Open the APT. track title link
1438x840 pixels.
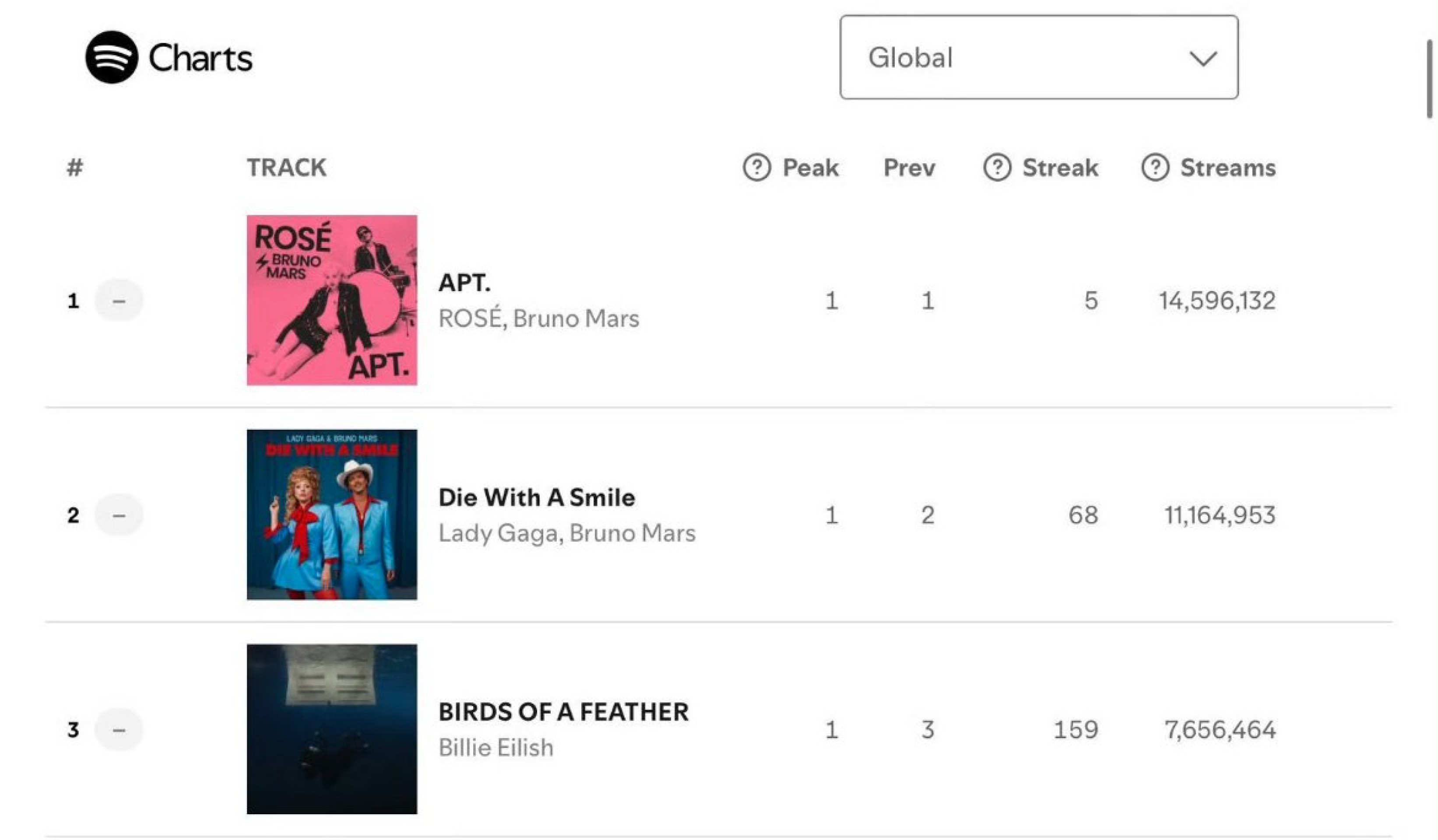point(464,283)
